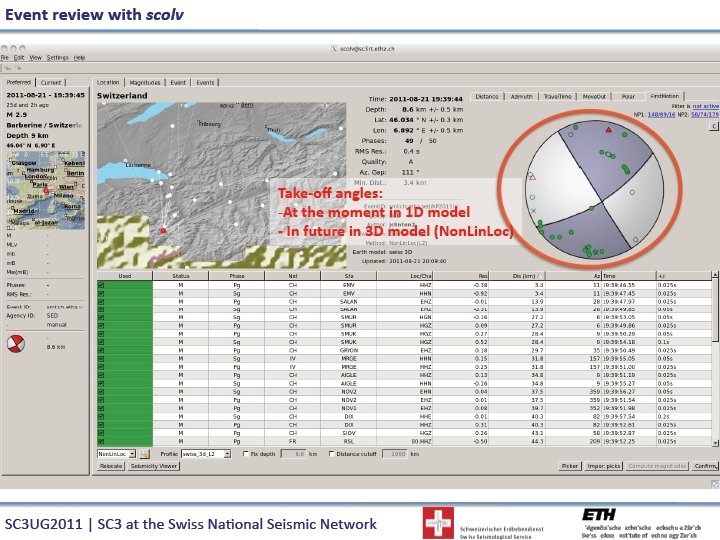This screenshot has width=720, height=540.
Task: Click the table scrollbar up arrow
Action: [715, 275]
